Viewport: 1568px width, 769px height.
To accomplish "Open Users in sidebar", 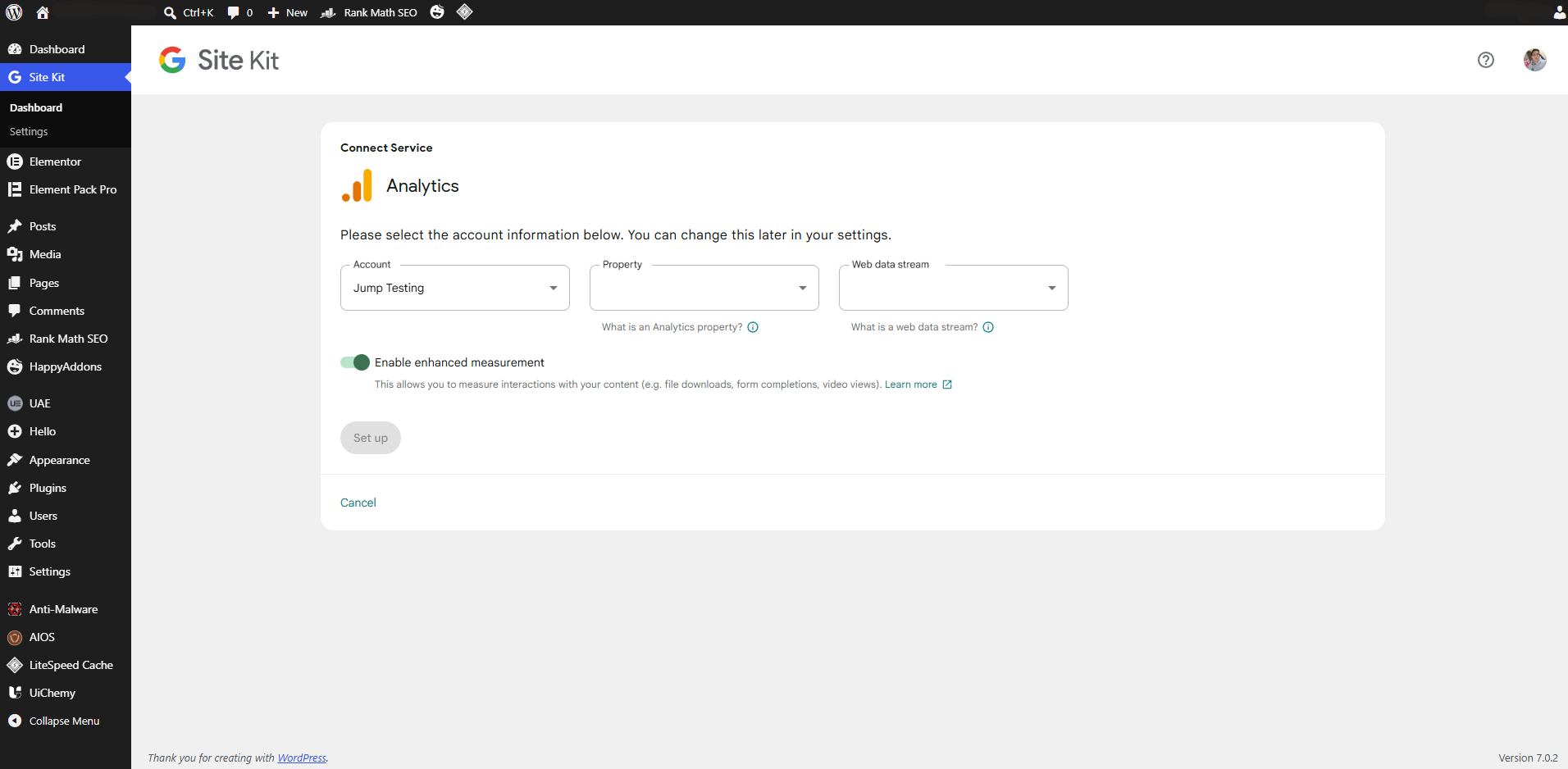I will (x=66, y=516).
